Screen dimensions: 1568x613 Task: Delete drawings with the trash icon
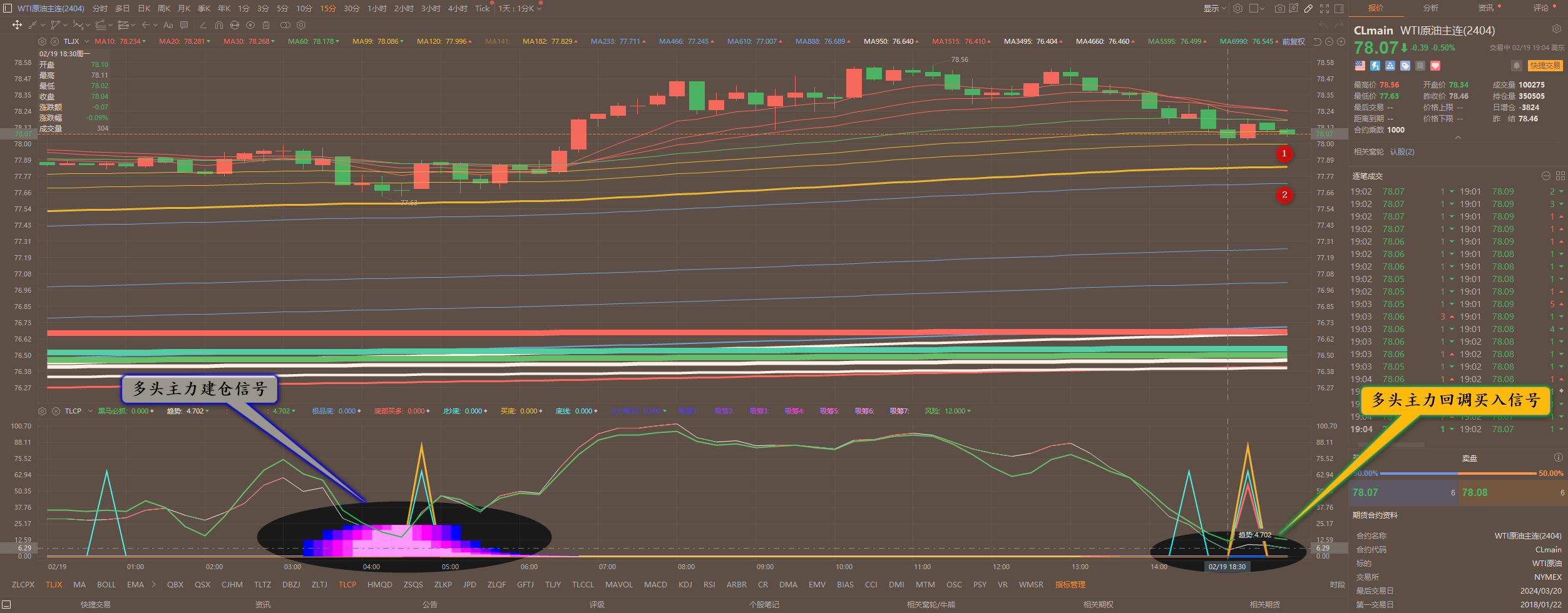(x=266, y=25)
